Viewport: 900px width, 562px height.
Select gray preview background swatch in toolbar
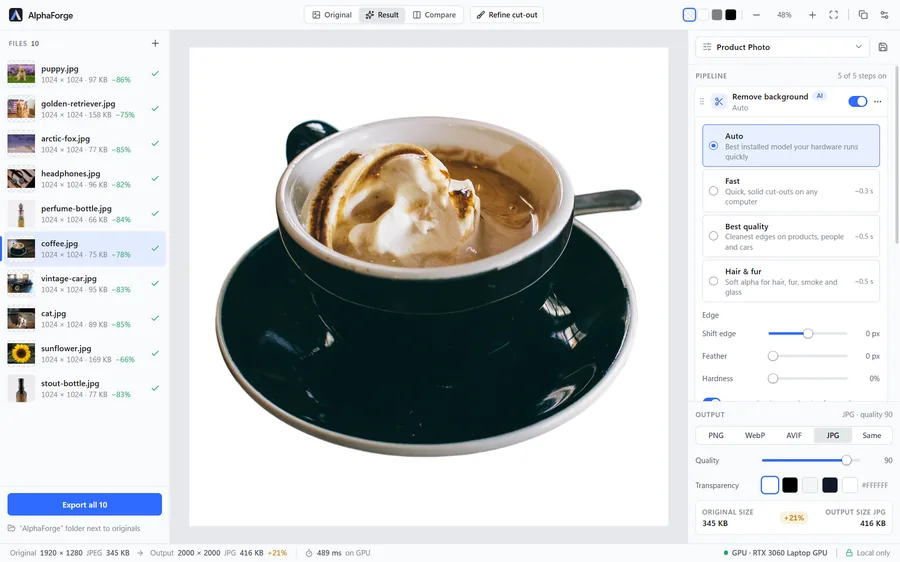[x=717, y=15]
